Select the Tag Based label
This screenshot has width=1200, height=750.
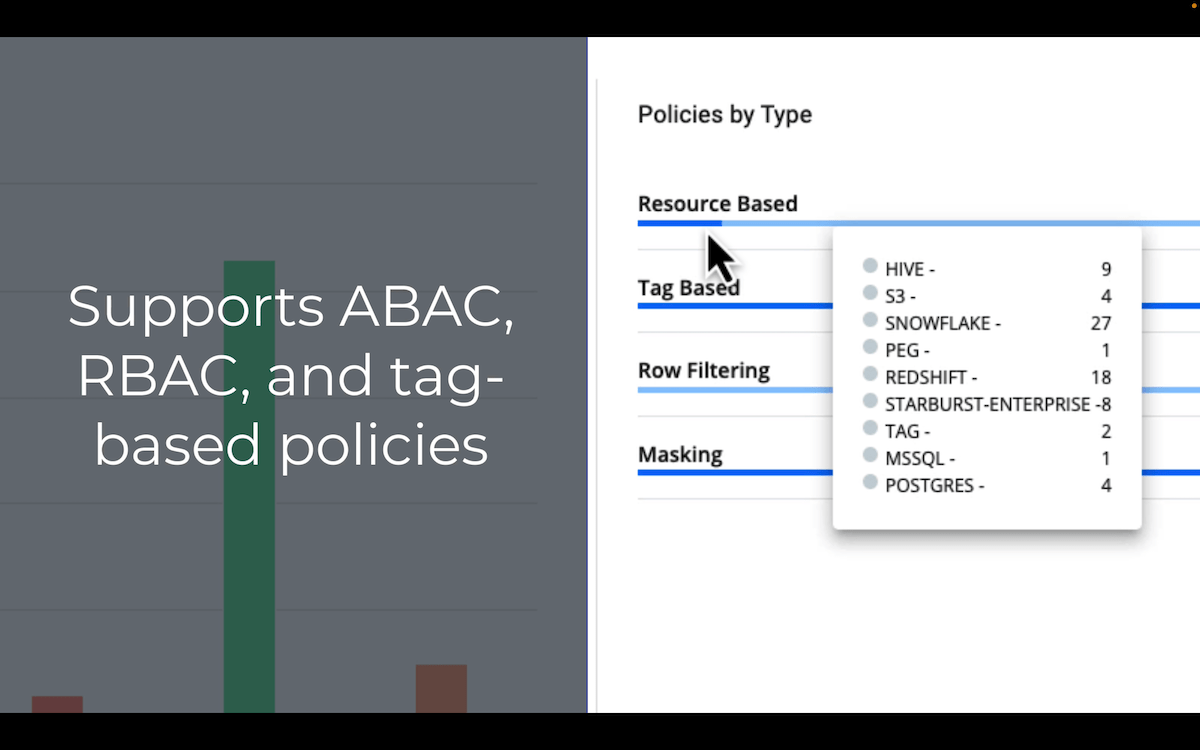688,288
